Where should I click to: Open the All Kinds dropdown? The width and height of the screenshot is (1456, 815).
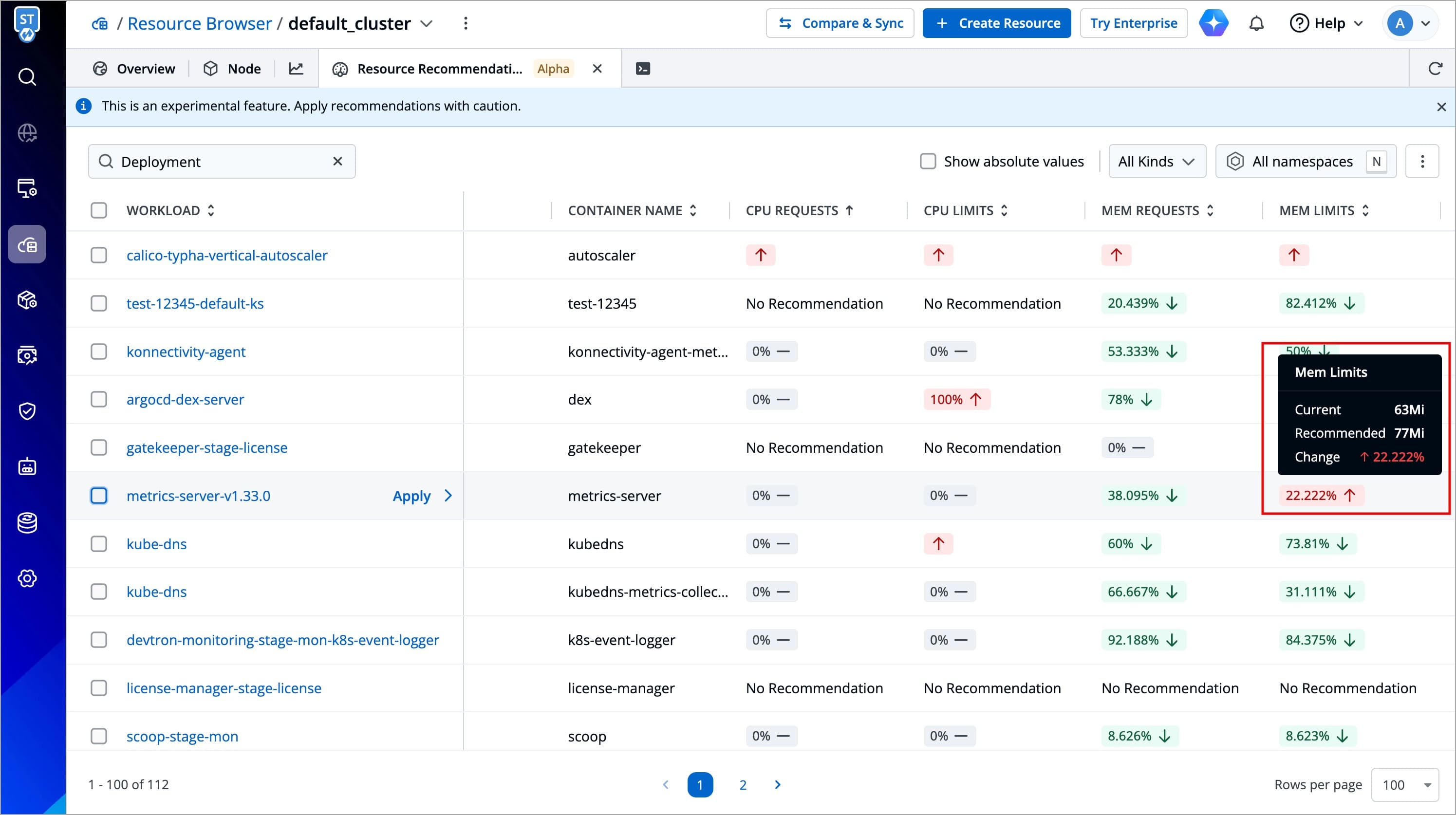coord(1157,162)
